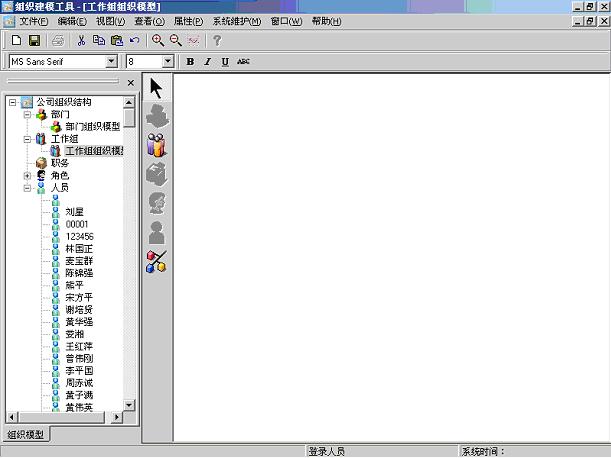Image resolution: width=611 pixels, height=458 pixels.
Task: Select 部门组织模型 in the tree
Action: coord(92,127)
